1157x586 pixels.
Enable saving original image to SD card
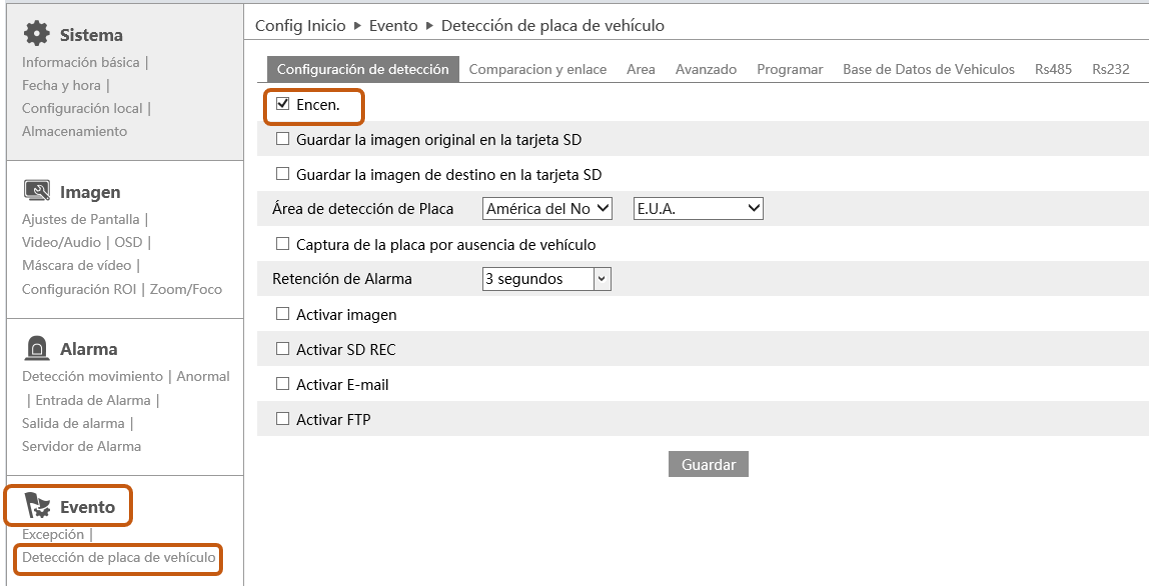point(283,139)
